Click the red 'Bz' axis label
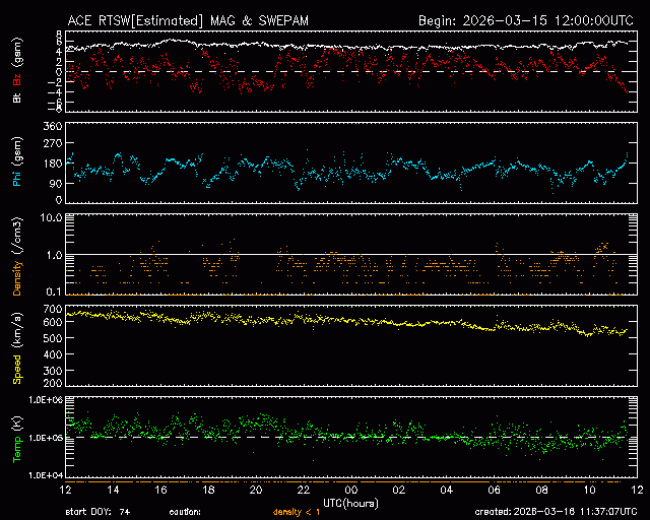This screenshot has width=650, height=520. (x=17, y=80)
